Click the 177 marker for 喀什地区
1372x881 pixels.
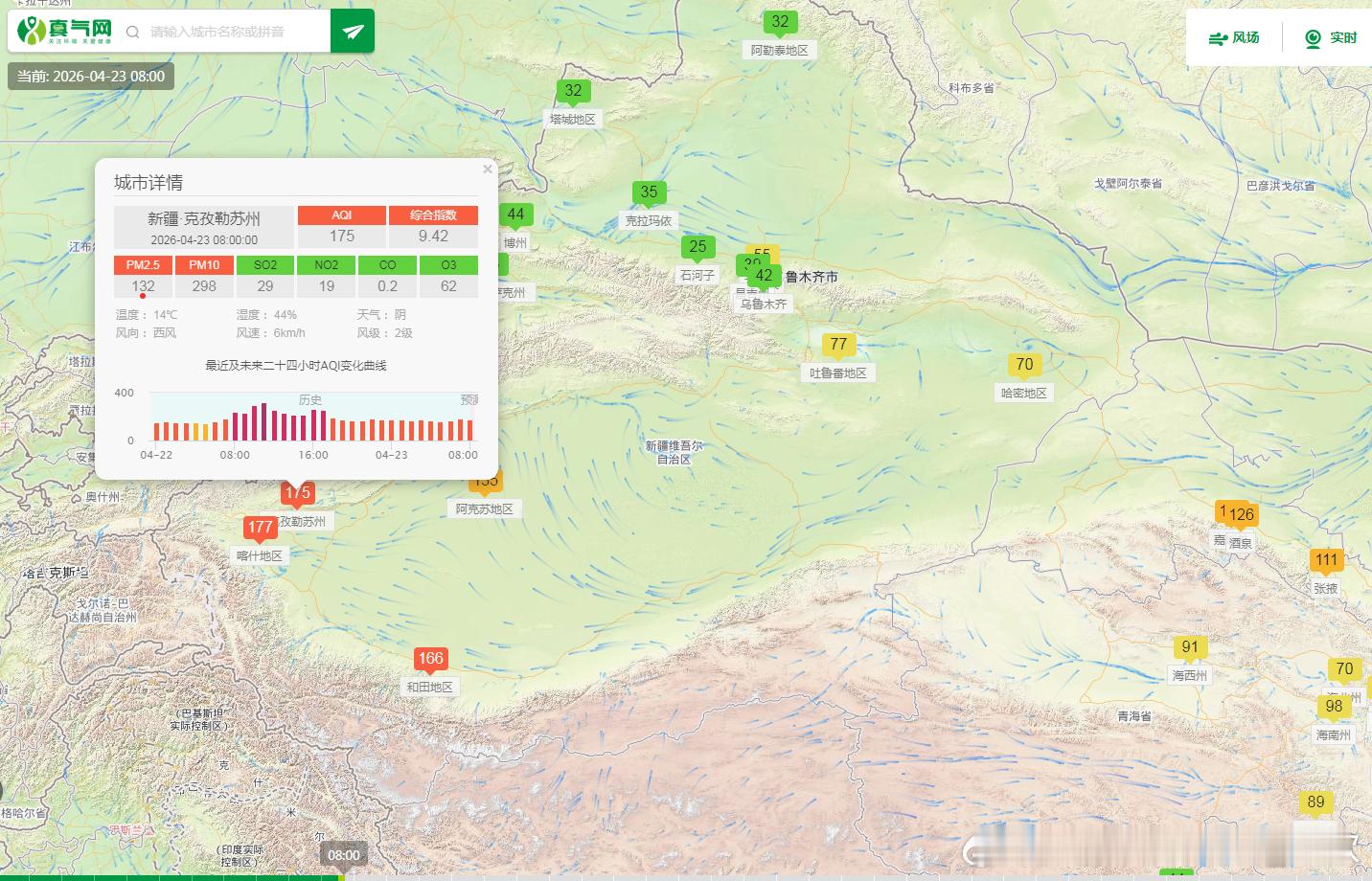260,529
